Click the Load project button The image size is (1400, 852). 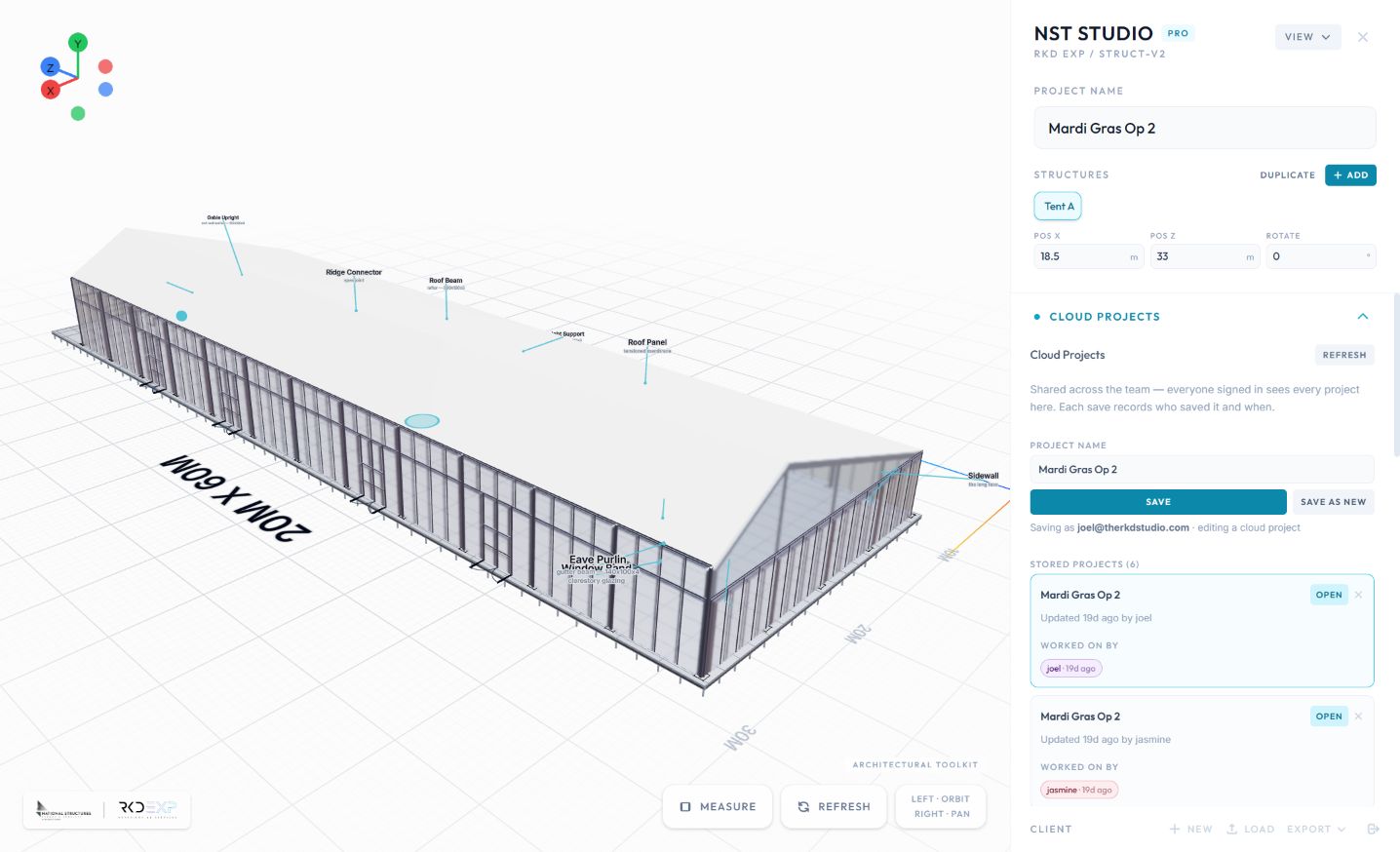(x=1250, y=830)
